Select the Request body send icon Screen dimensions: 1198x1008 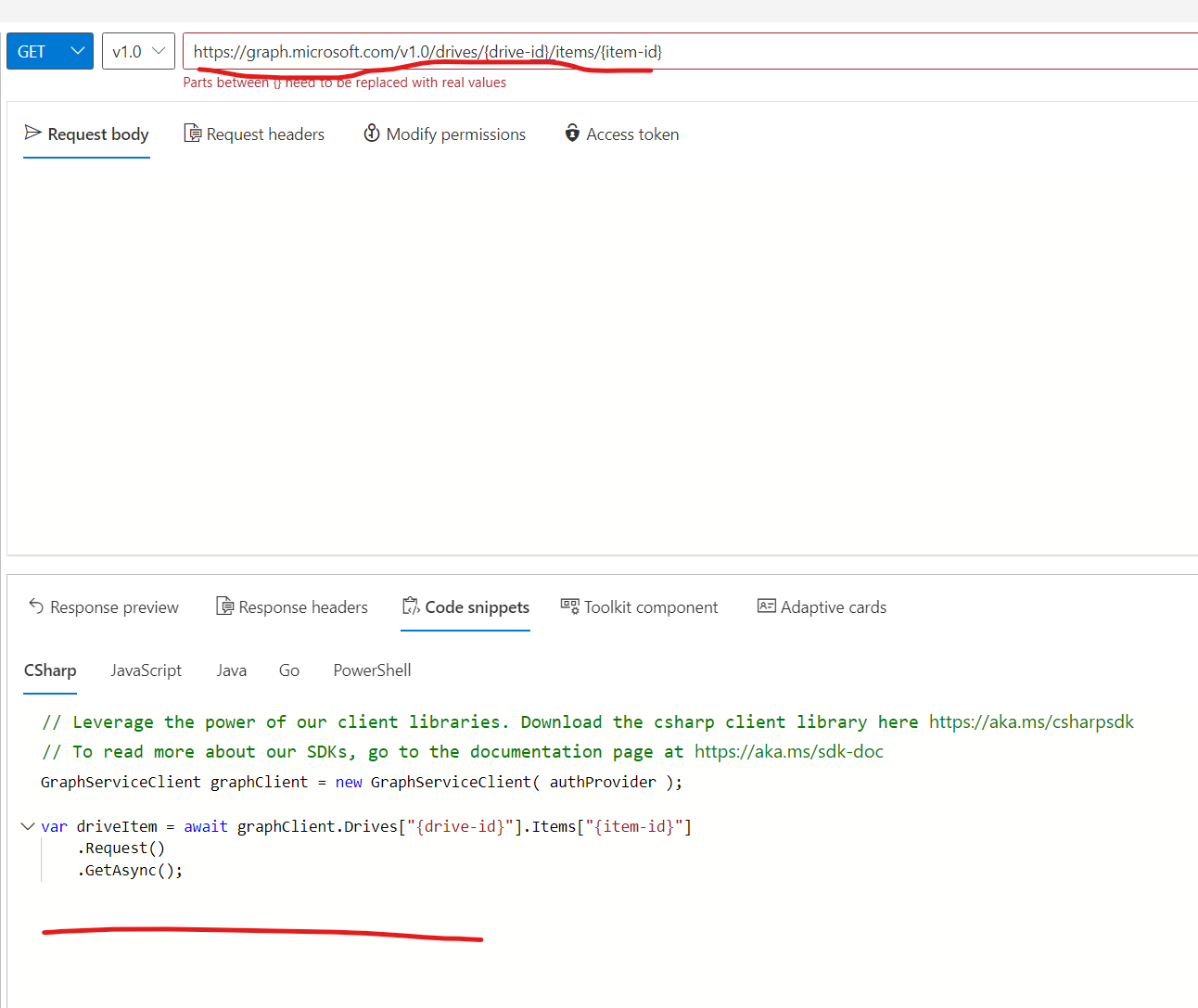32,134
